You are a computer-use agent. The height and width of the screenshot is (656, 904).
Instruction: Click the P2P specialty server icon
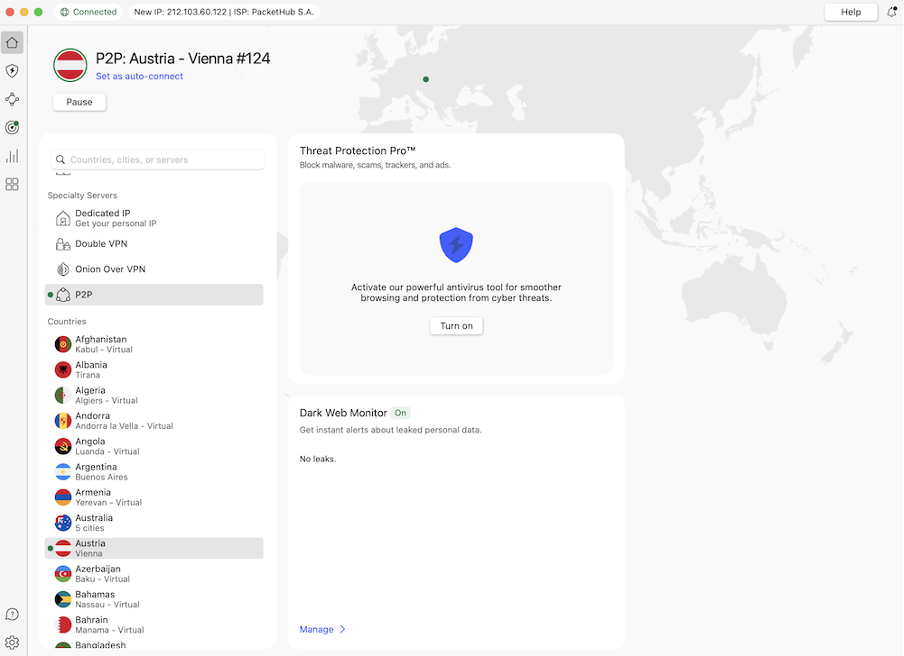click(63, 295)
